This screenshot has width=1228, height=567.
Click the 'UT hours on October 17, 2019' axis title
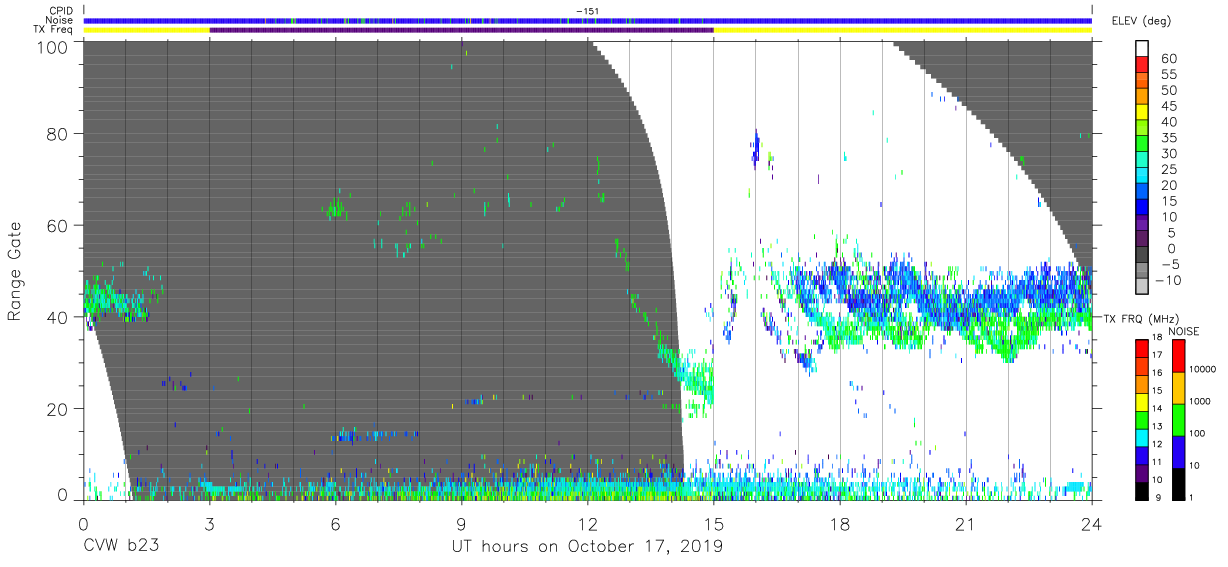[587, 547]
